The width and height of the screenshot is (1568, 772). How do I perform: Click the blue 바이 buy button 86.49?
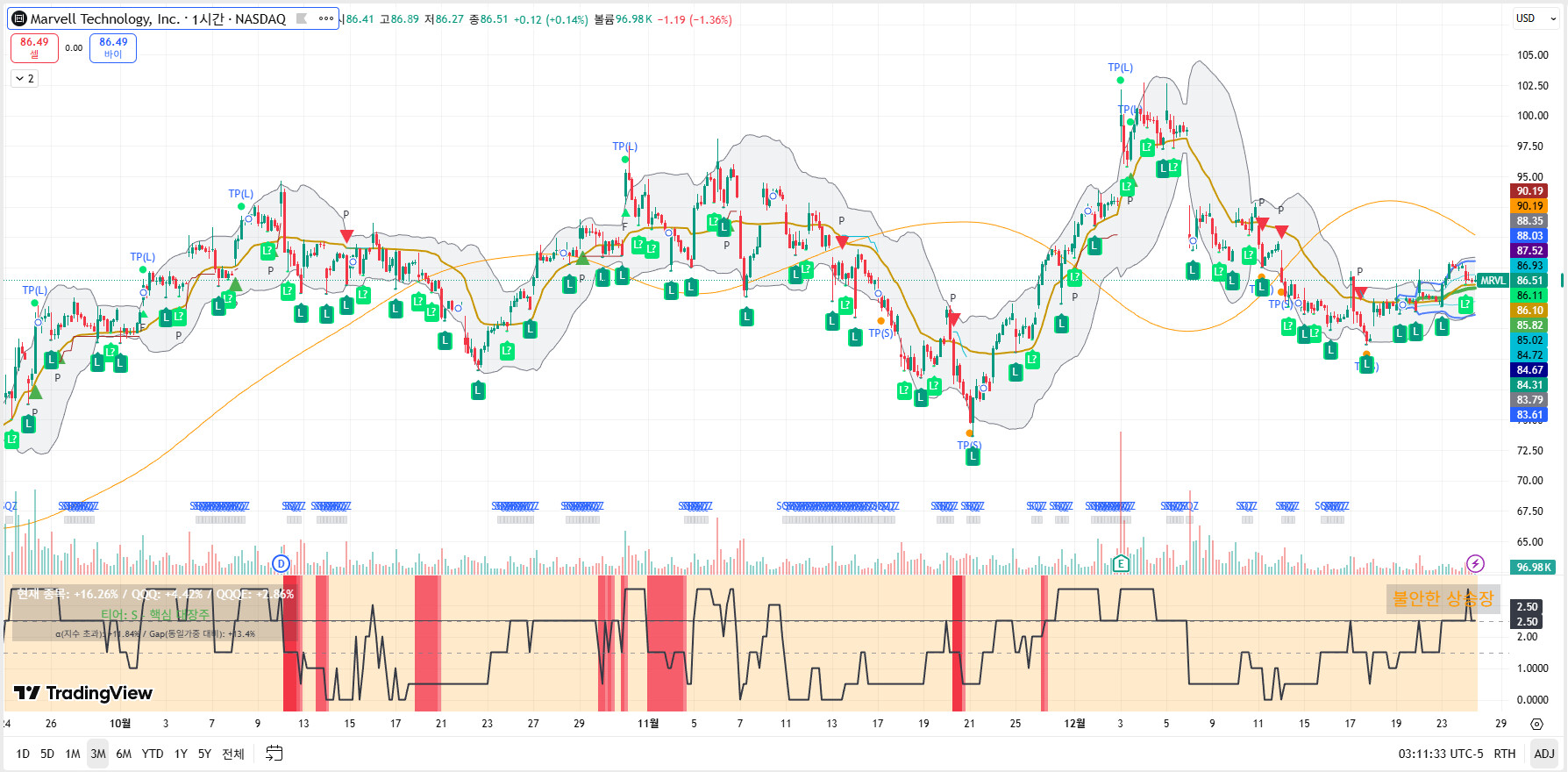pos(113,47)
